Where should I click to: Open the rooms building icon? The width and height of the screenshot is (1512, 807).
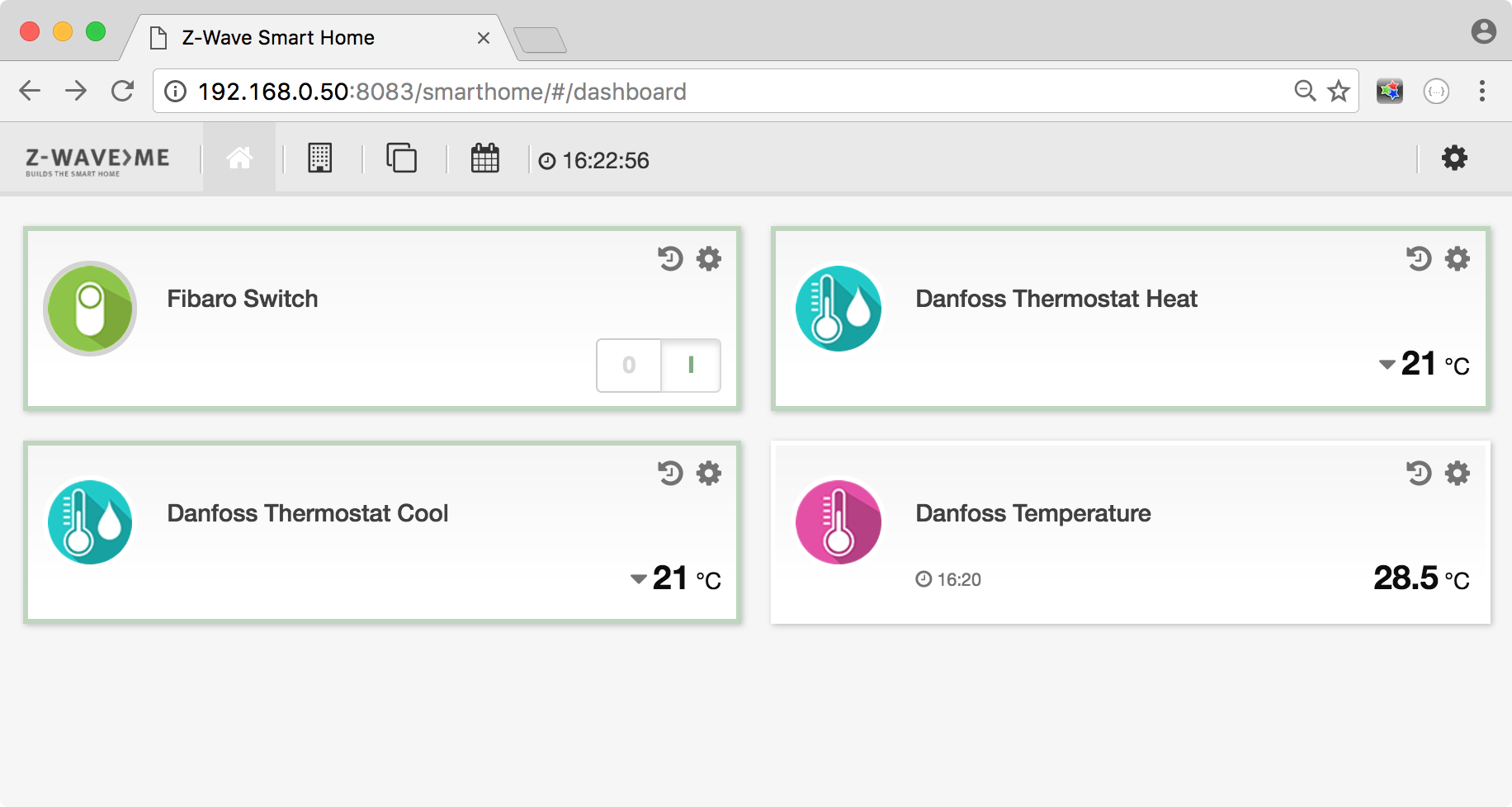pyautogui.click(x=320, y=158)
